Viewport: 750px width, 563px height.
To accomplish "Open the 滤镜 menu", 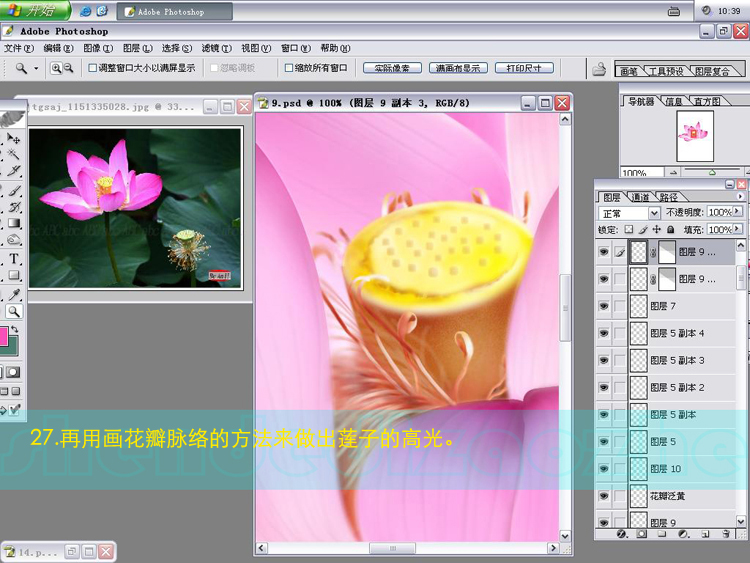I will coord(216,48).
